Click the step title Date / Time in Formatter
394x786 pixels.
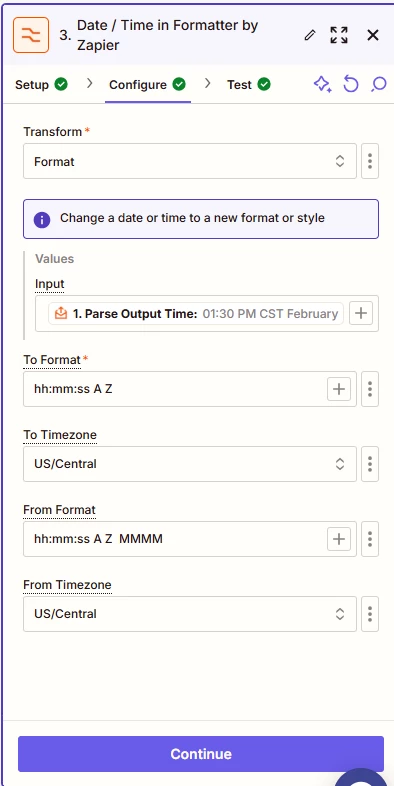(167, 35)
